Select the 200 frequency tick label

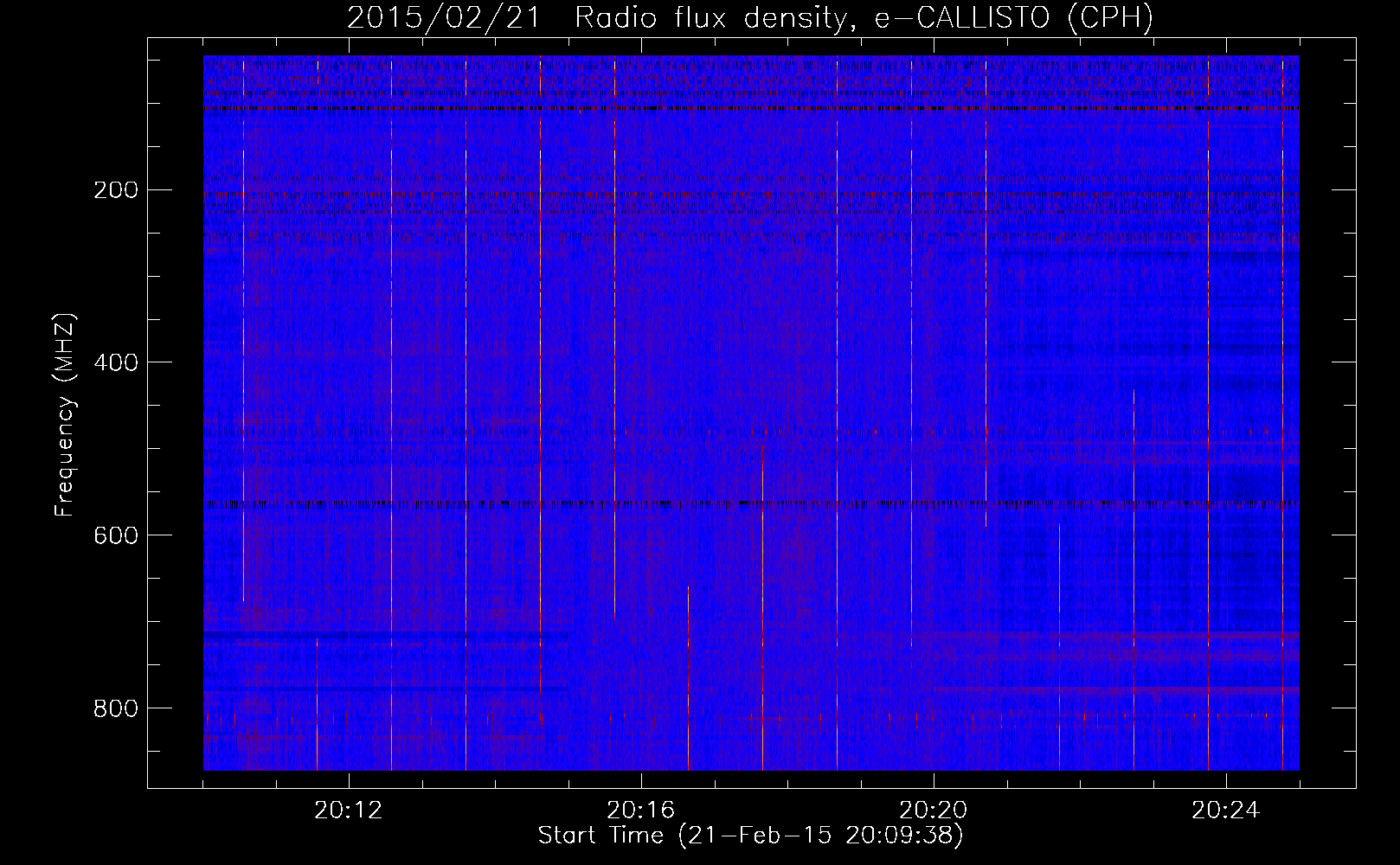point(115,189)
